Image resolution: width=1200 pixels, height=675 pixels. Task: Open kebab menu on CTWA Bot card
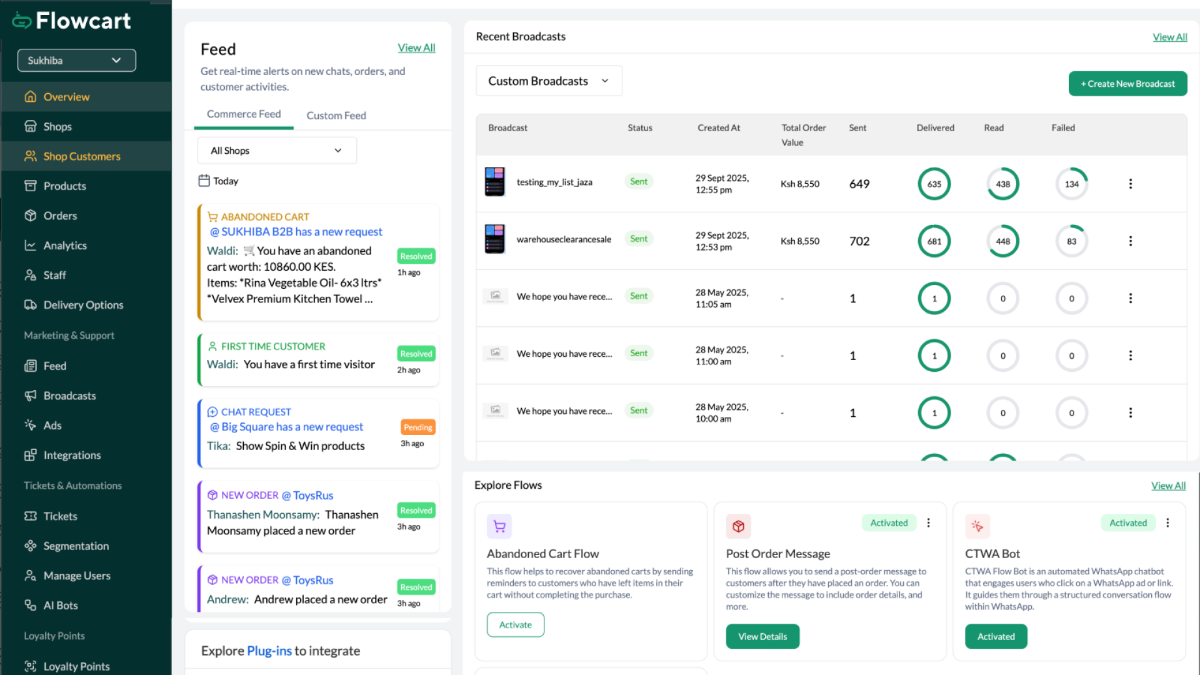pos(1167,523)
